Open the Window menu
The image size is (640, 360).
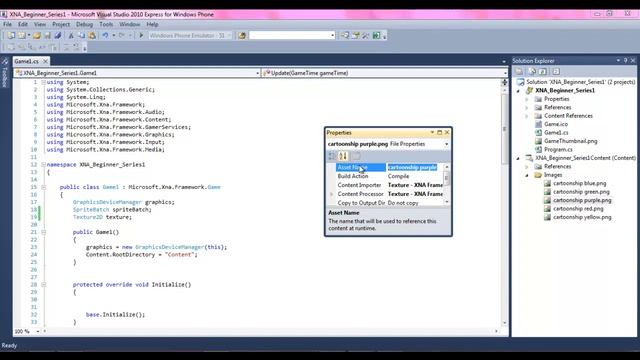click(130, 24)
